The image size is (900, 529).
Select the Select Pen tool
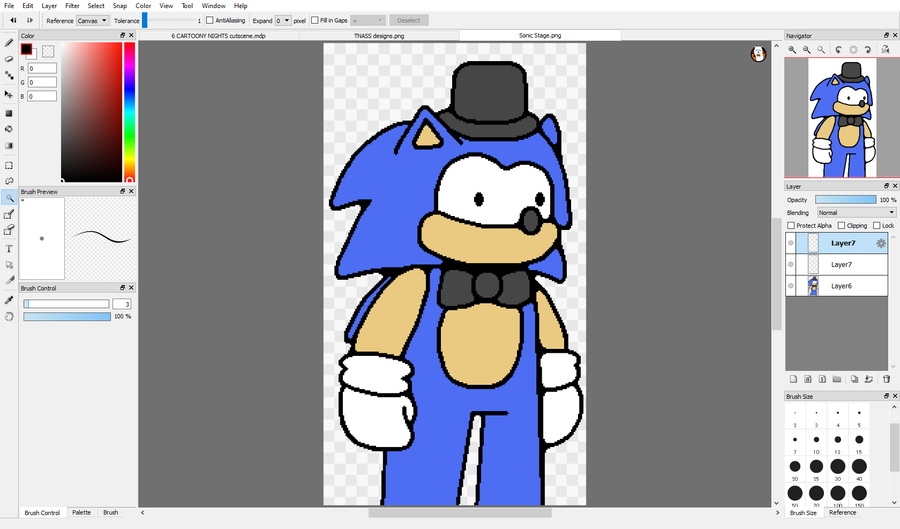pyautogui.click(x=9, y=215)
